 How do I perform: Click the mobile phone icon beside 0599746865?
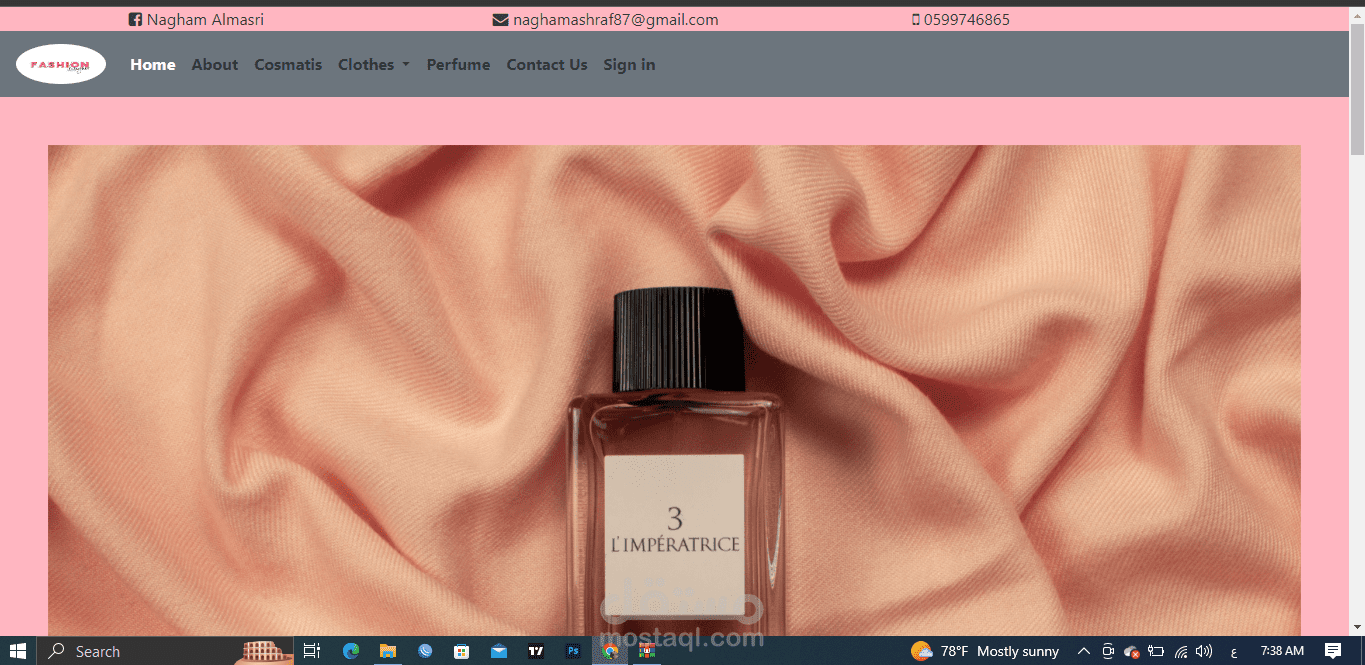pyautogui.click(x=916, y=20)
